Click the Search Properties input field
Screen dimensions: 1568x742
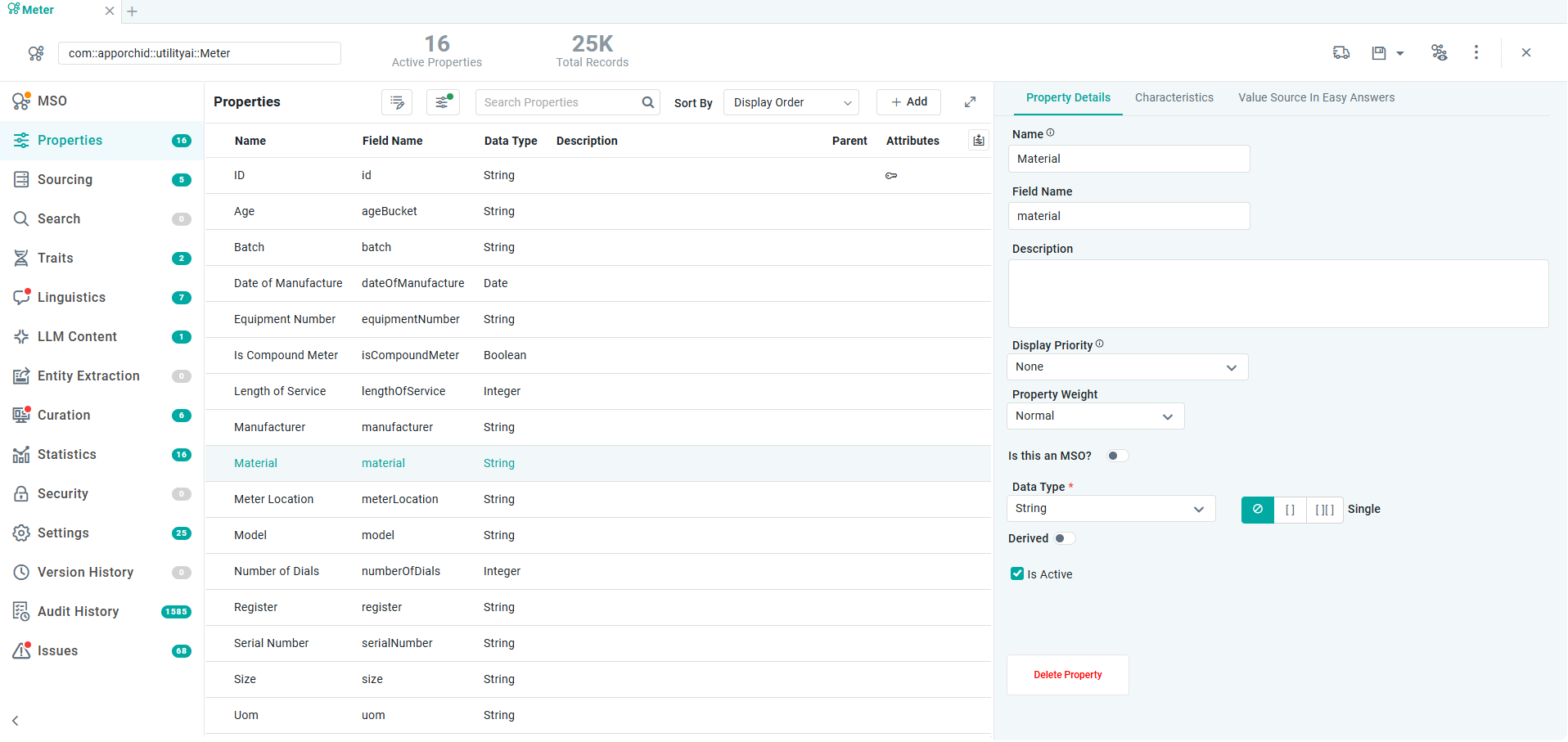[x=556, y=102]
